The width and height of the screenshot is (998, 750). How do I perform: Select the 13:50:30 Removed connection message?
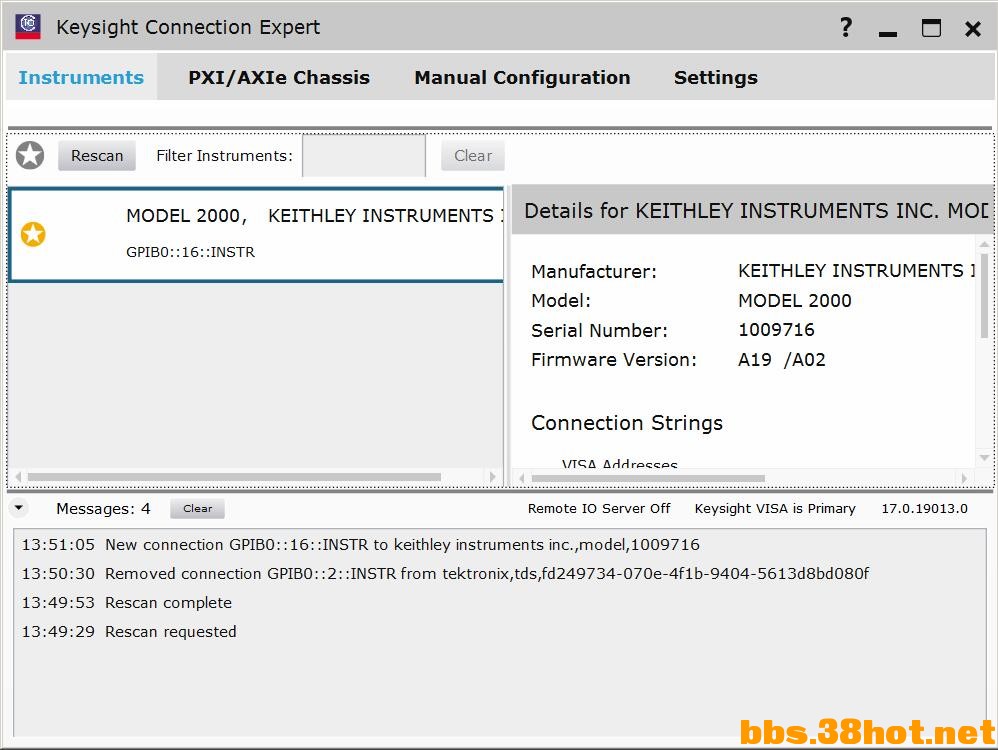point(445,574)
